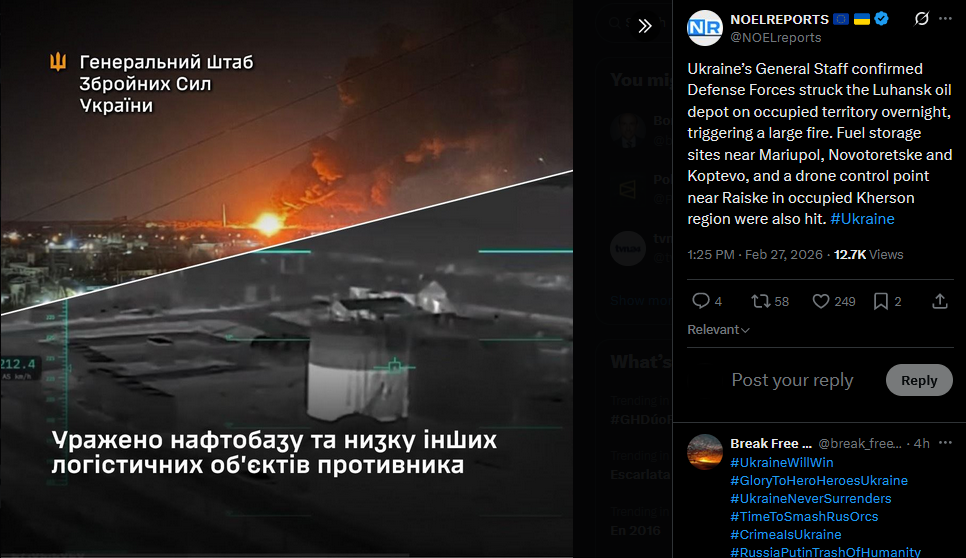
Task: Click the Grok circle-slash icon
Action: pos(921,19)
